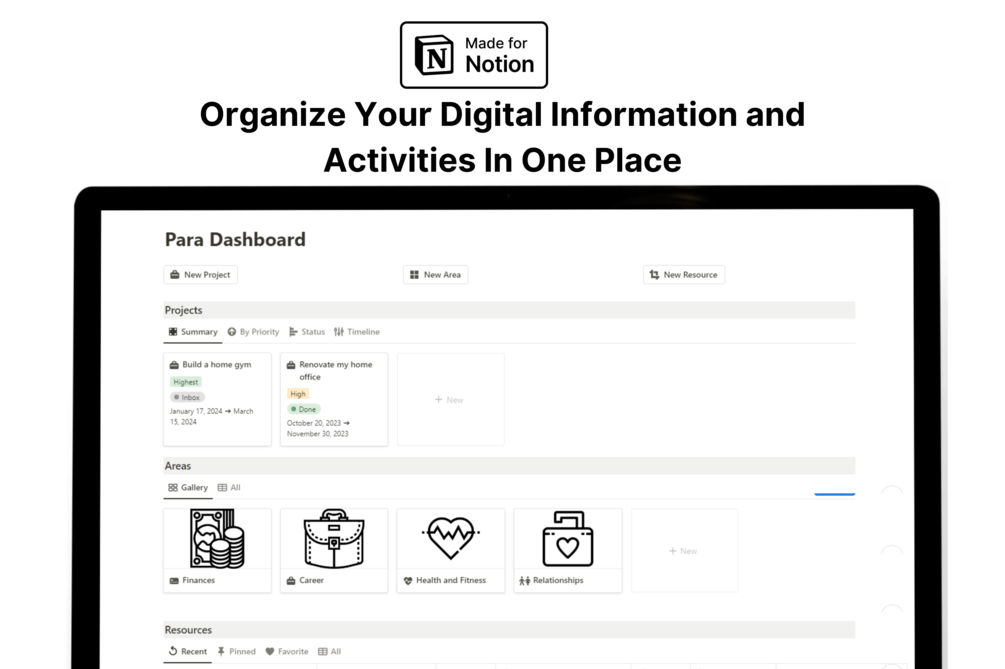Click the Summary tab's board icon
The height and width of the screenshot is (669, 1005).
[x=173, y=332]
